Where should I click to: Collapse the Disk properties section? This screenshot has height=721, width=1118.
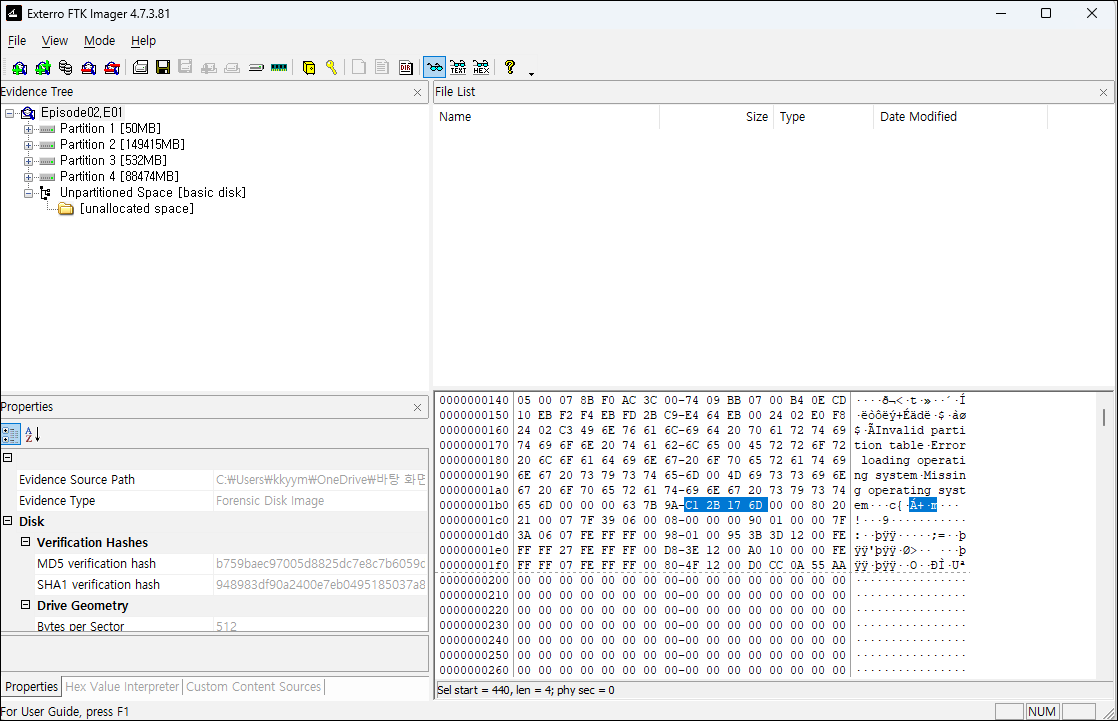8,521
